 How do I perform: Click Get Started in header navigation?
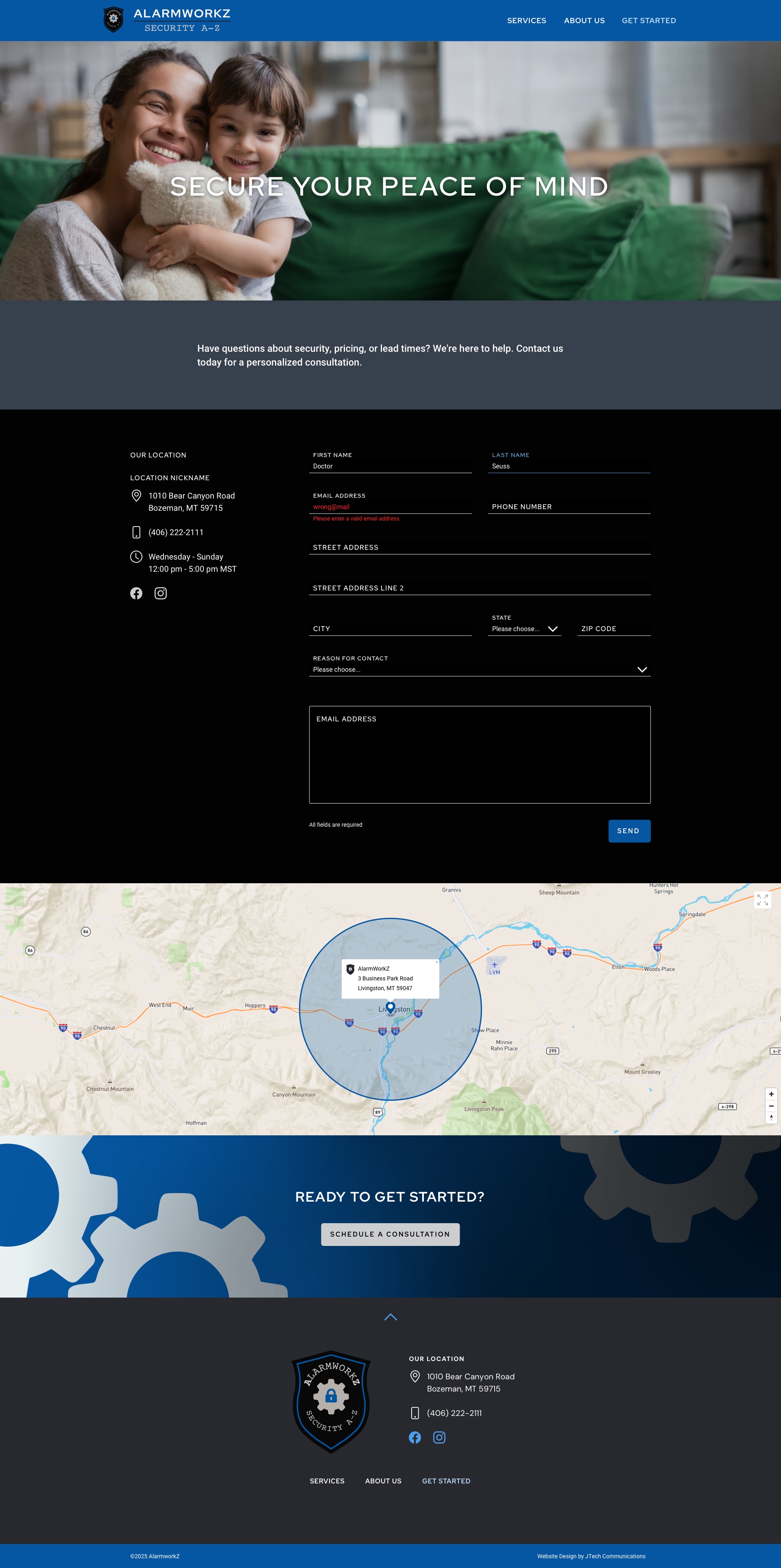(648, 21)
